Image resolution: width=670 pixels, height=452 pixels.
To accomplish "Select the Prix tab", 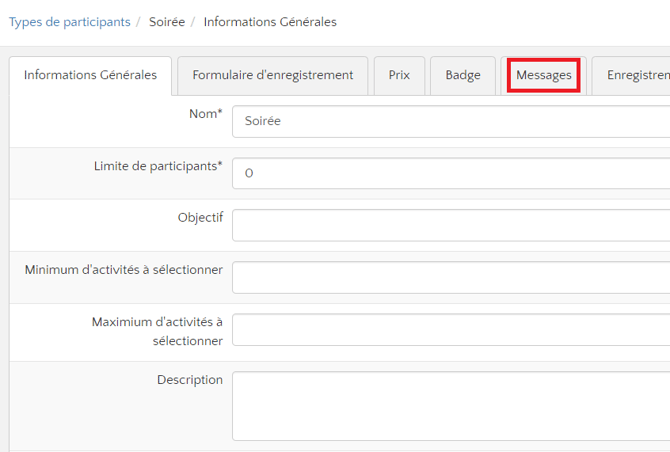I will pyautogui.click(x=399, y=75).
